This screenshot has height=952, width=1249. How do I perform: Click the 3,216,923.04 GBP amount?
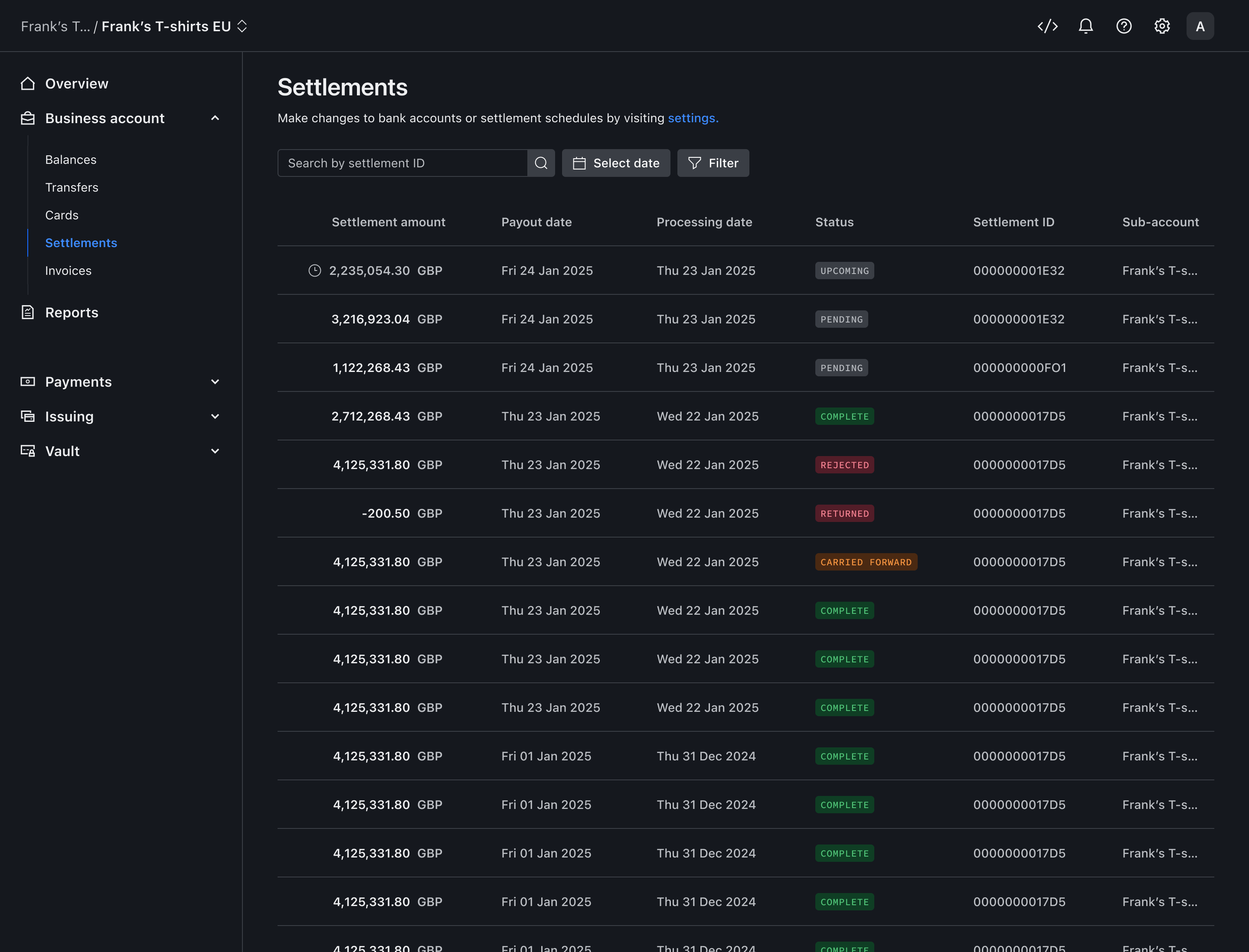pyautogui.click(x=387, y=319)
